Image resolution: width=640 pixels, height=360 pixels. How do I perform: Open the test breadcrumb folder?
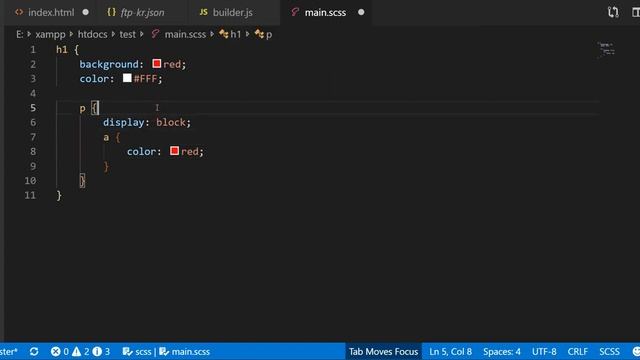click(127, 34)
